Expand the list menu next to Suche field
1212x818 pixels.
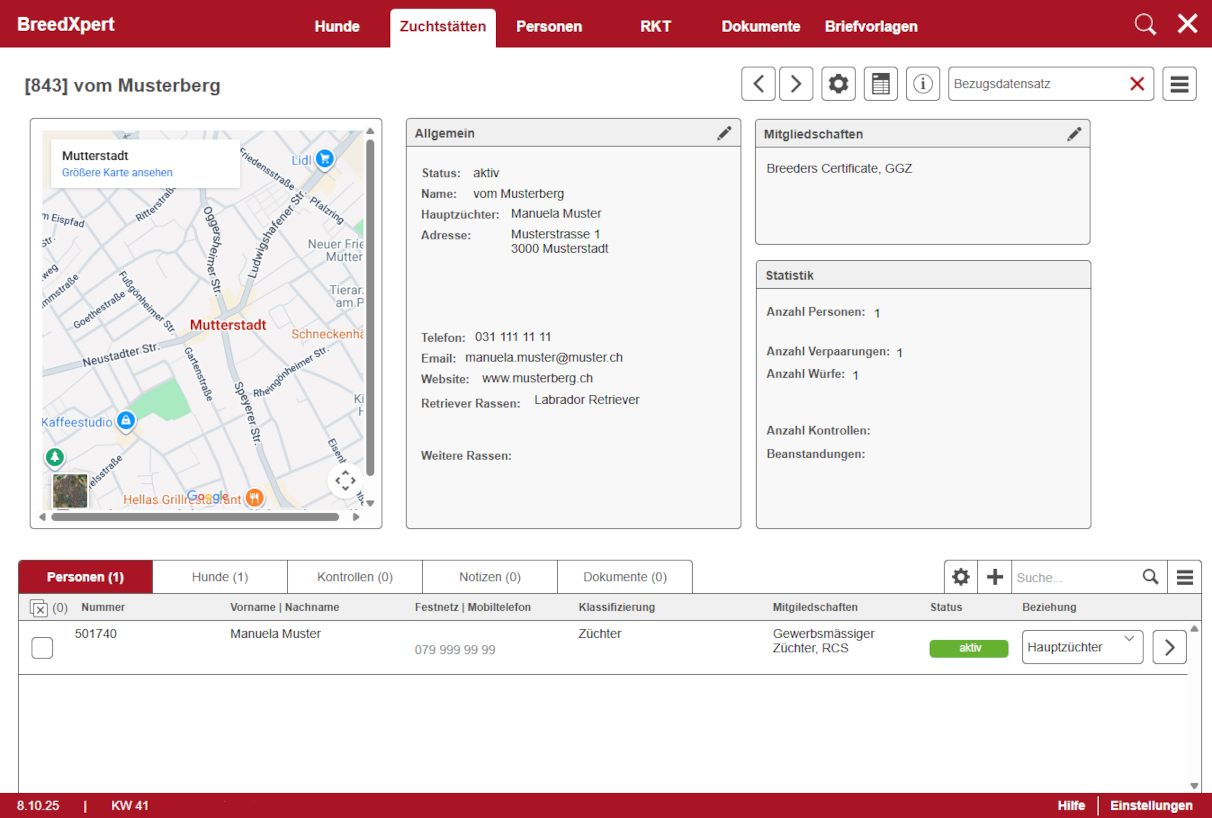(1185, 577)
